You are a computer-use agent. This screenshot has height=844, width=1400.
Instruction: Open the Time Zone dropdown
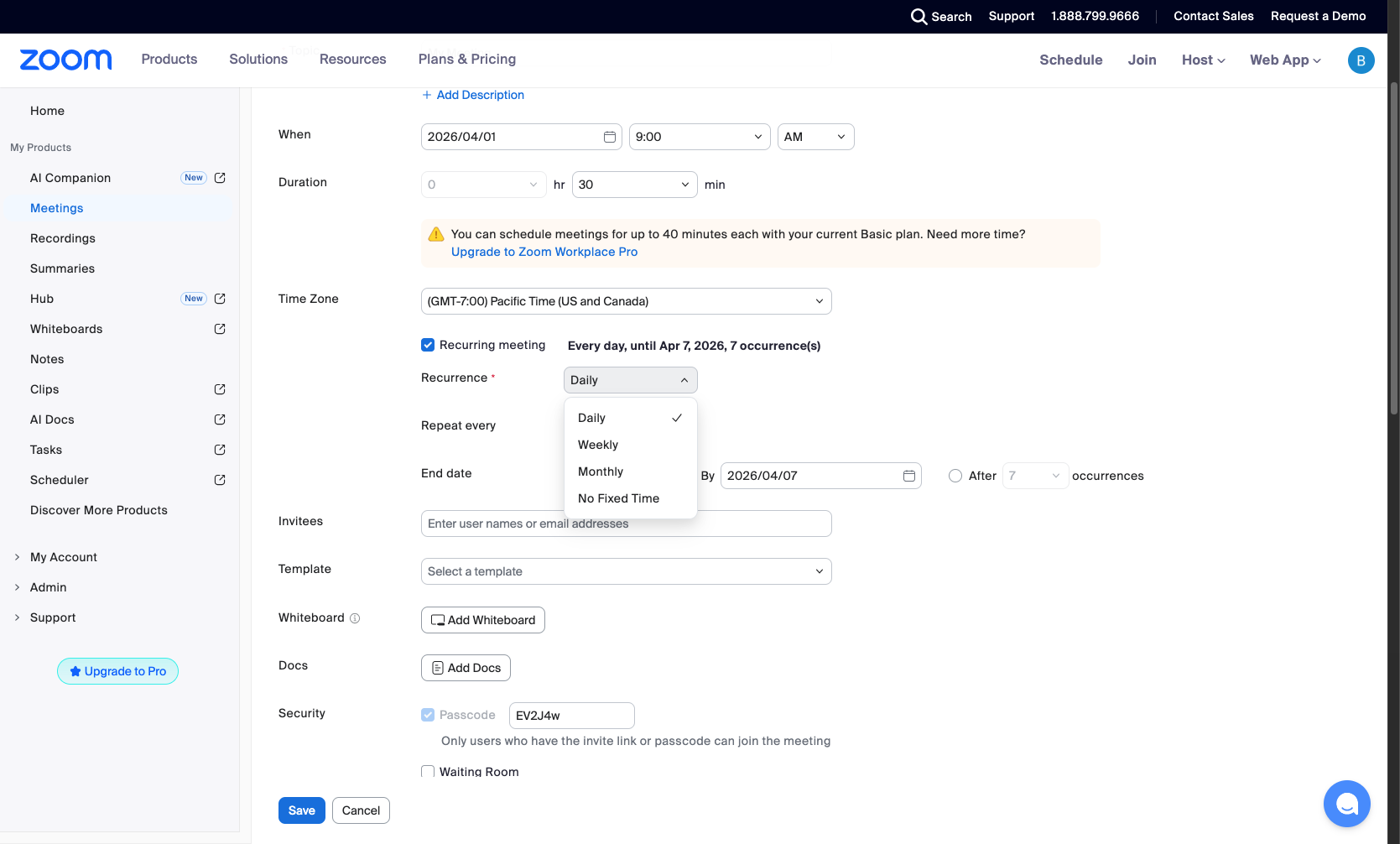pos(627,301)
